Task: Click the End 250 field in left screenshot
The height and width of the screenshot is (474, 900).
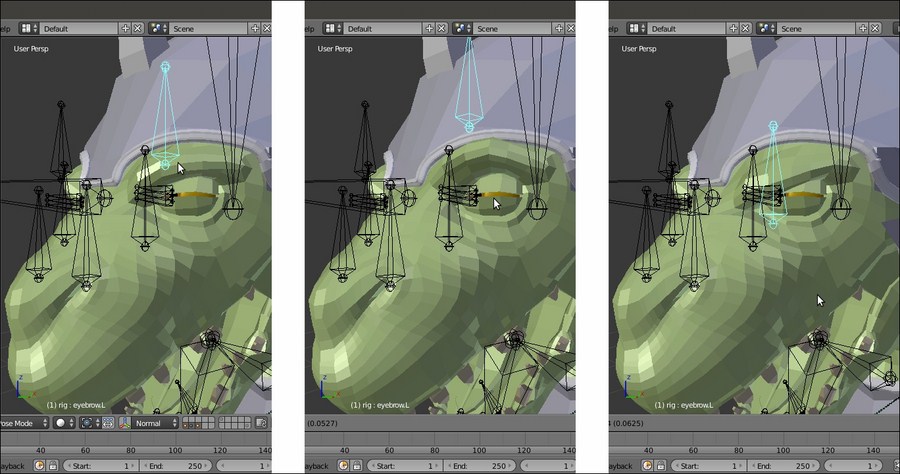Action: coord(176,466)
